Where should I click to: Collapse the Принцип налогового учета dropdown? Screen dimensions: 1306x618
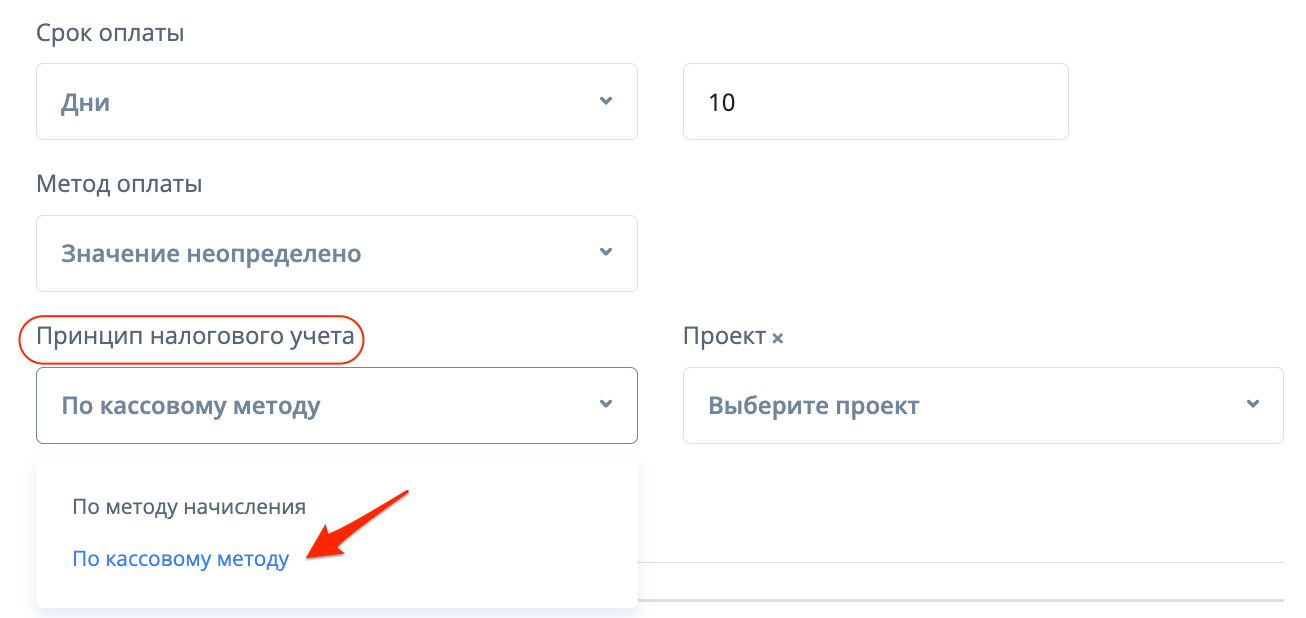pyautogui.click(x=336, y=405)
